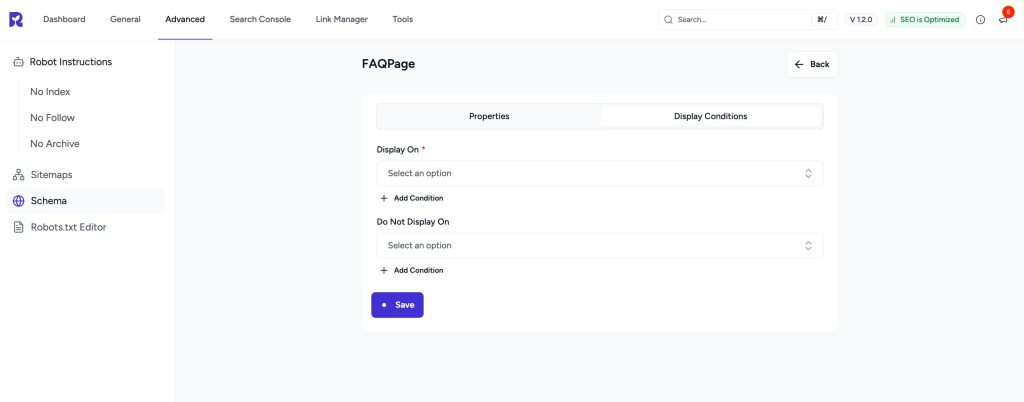Click the Robots.txt Editor file icon

[x=19, y=227]
